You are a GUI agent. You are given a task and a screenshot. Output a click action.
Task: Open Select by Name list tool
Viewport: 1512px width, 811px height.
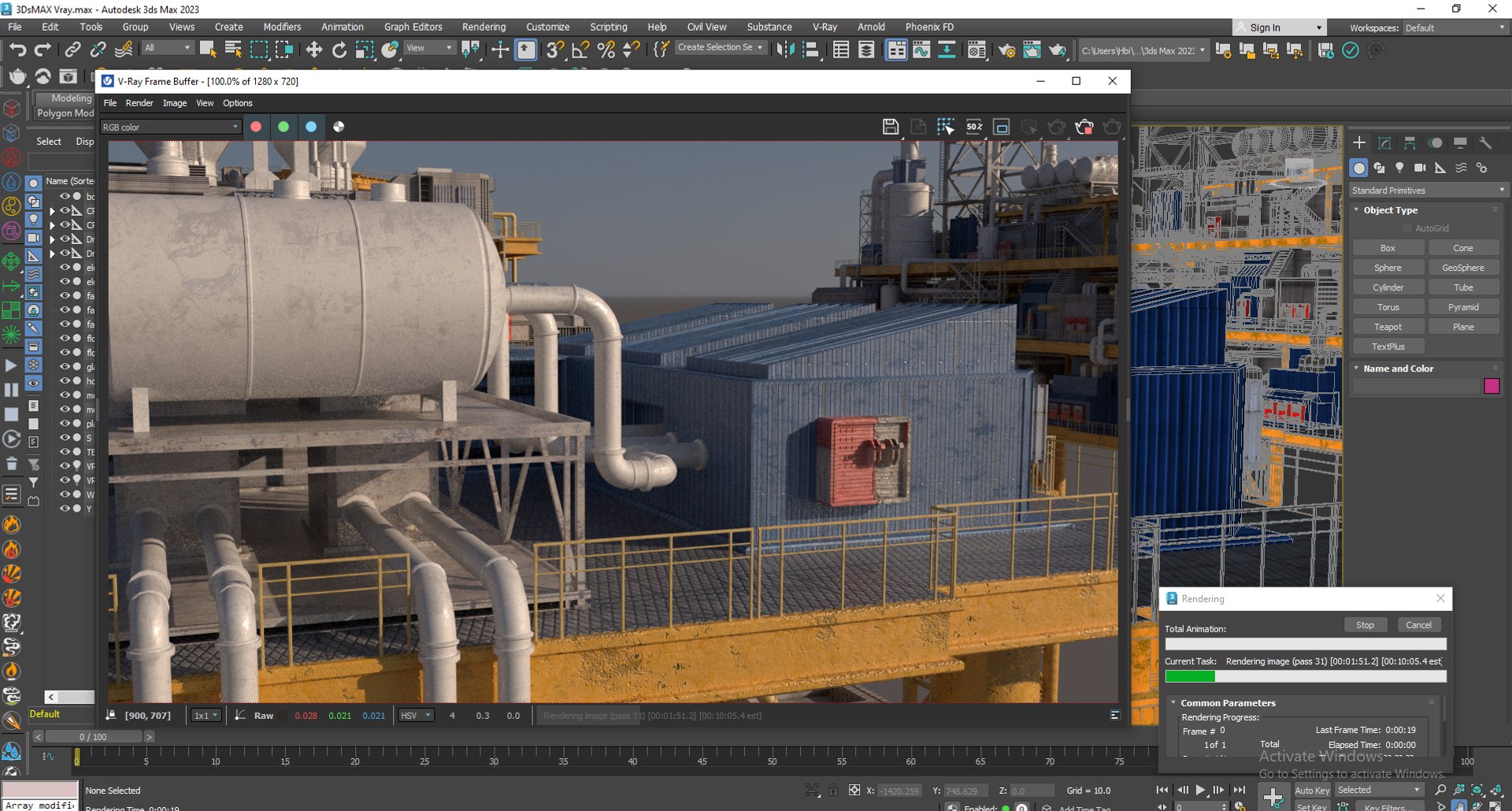click(233, 50)
